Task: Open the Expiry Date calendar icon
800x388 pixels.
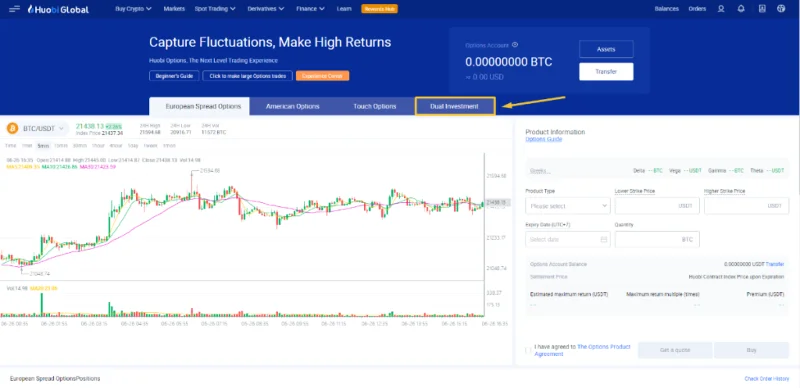Action: tap(604, 239)
